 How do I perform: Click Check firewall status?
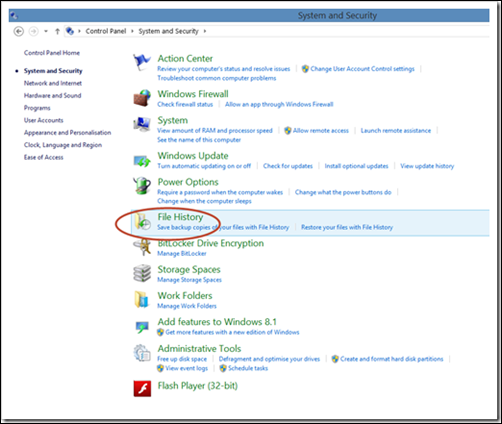(185, 104)
